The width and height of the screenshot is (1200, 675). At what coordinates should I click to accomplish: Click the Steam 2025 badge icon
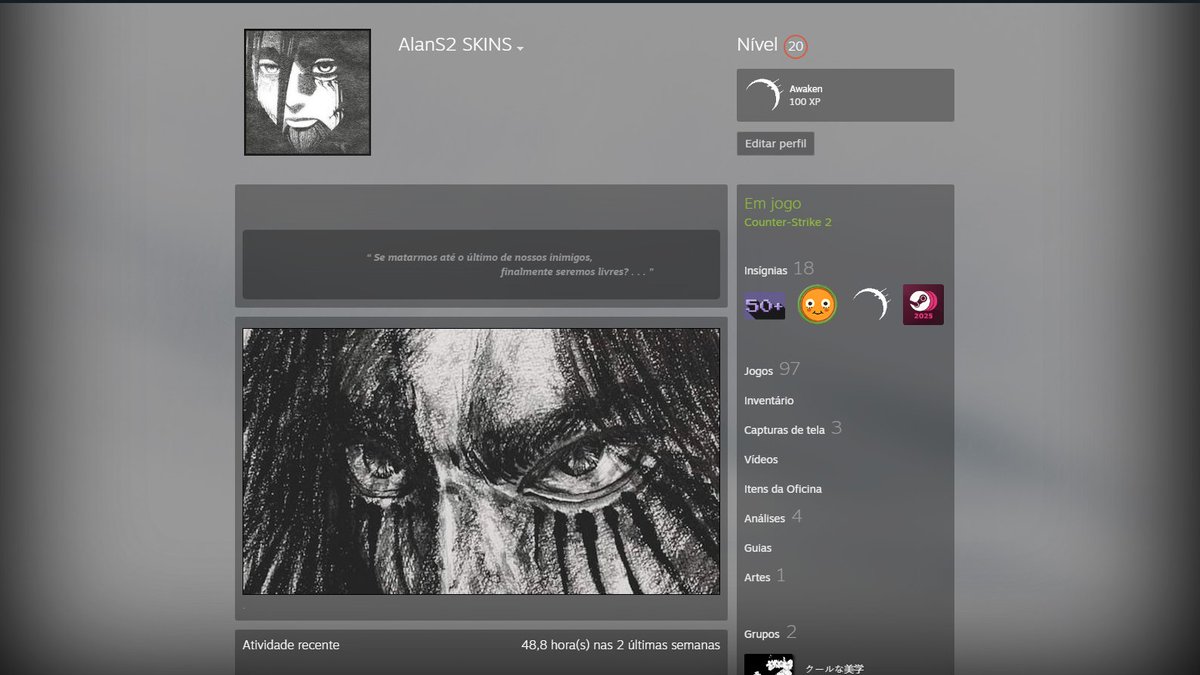[x=923, y=305]
